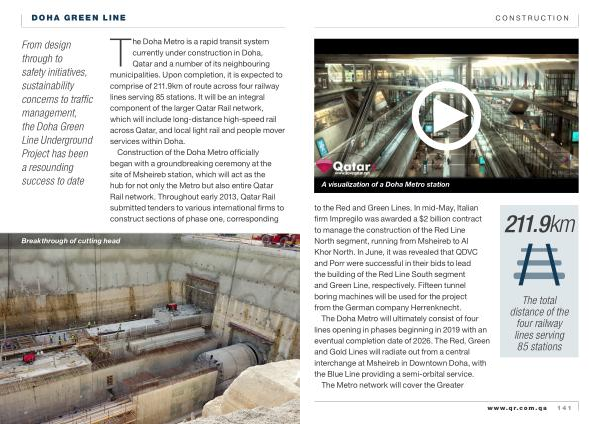The height and width of the screenshot is (424, 600).
Task: Click the railway track icon in infobox
Action: pyautogui.click(x=539, y=264)
